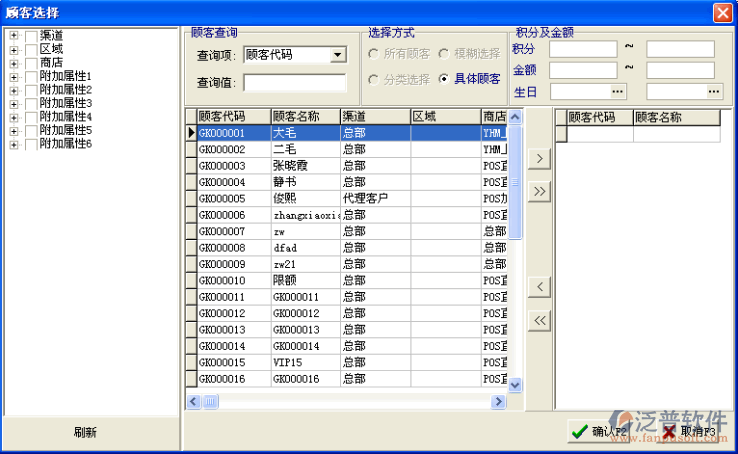Open the second 生日 date picker ellipsis button
The height and width of the screenshot is (454, 738).
714,92
